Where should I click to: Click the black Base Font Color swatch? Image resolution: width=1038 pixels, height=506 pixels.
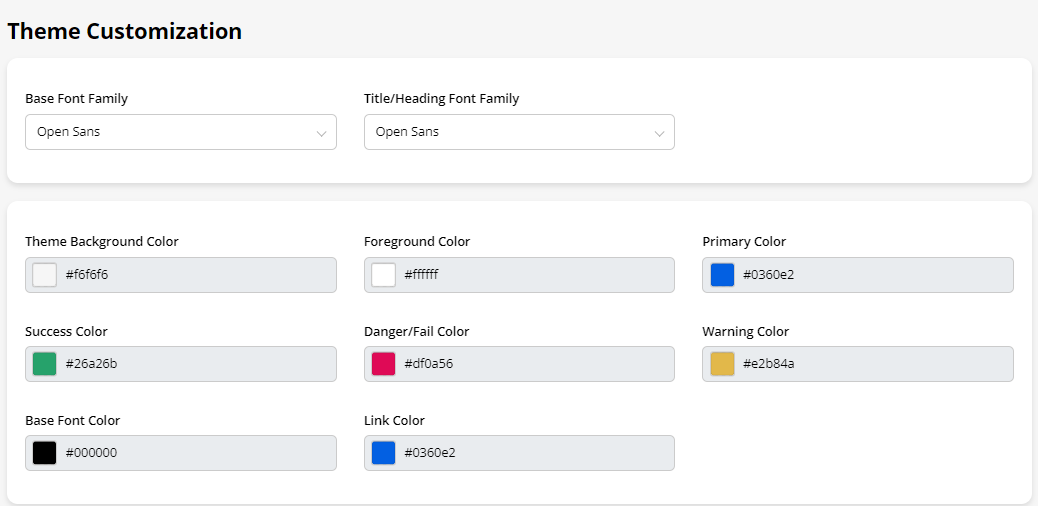44,453
